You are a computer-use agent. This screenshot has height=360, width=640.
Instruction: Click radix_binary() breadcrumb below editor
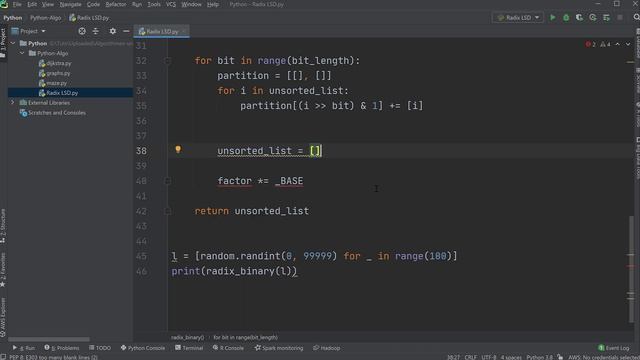(187, 337)
